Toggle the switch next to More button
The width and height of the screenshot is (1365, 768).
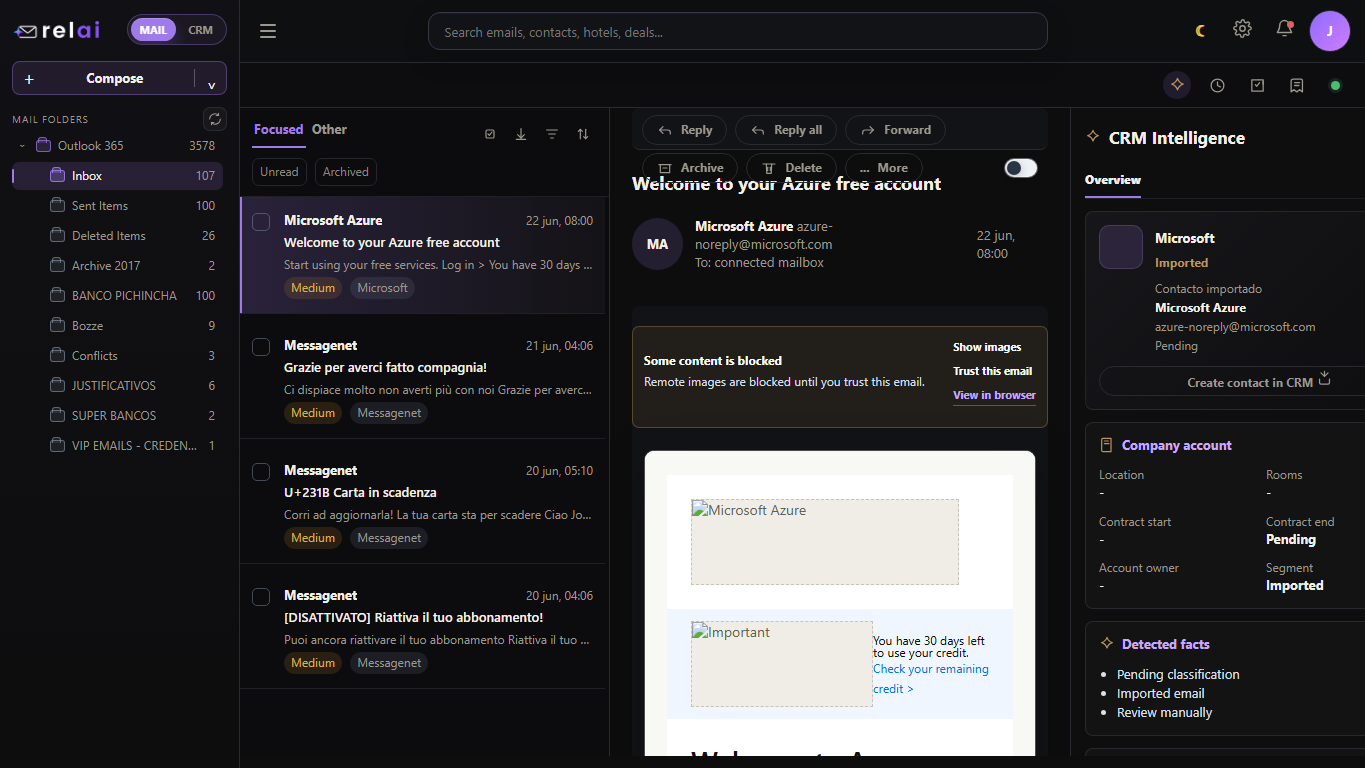click(x=1021, y=168)
